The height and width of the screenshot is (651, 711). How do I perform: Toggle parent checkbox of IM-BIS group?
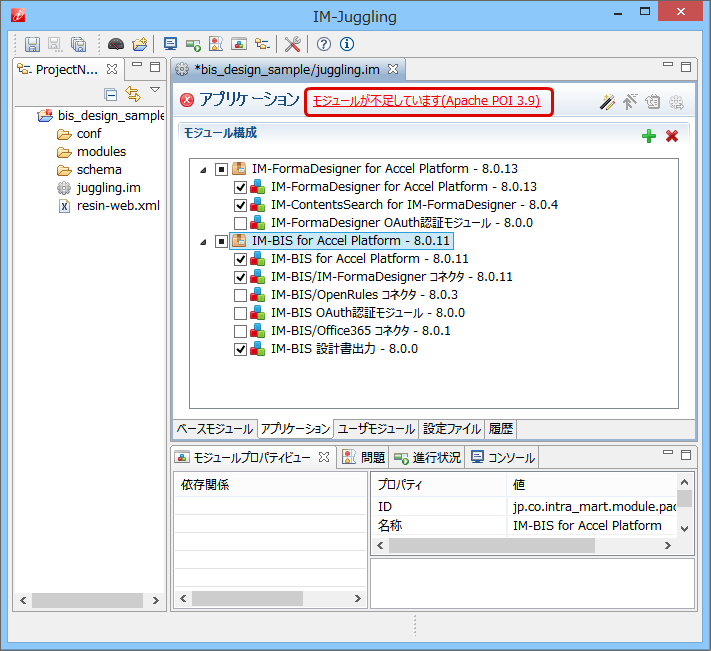tap(221, 241)
